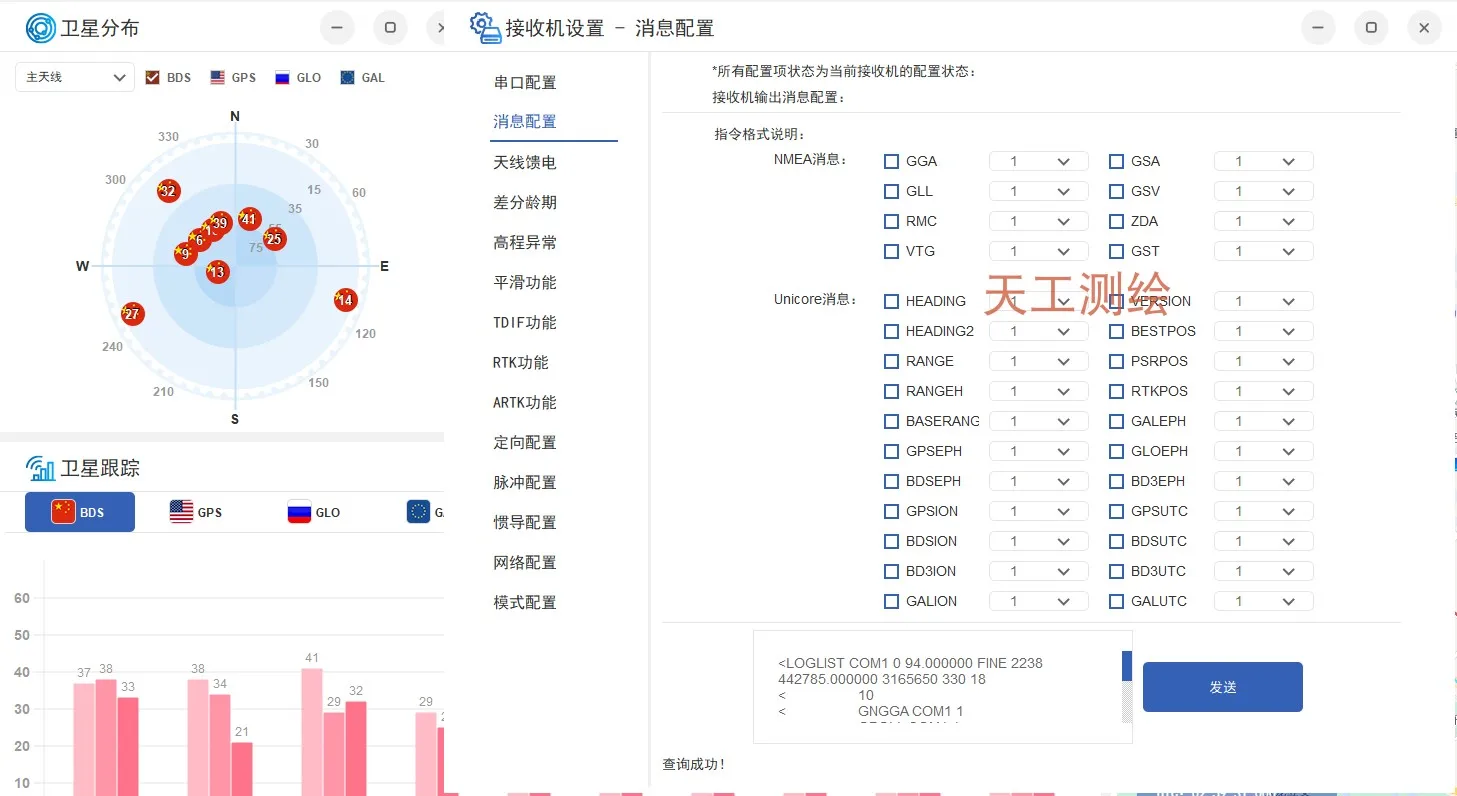Open BDSUTC rate dropdown
Screen dimensions: 1457x796
pos(1263,541)
